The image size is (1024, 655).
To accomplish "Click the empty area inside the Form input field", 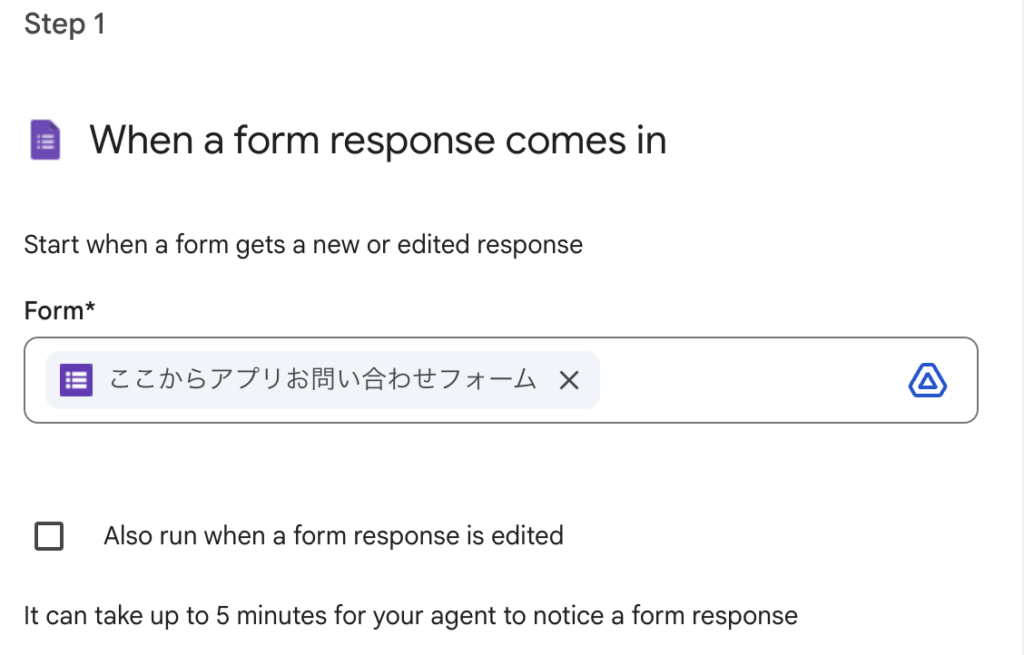I will tap(750, 380).
